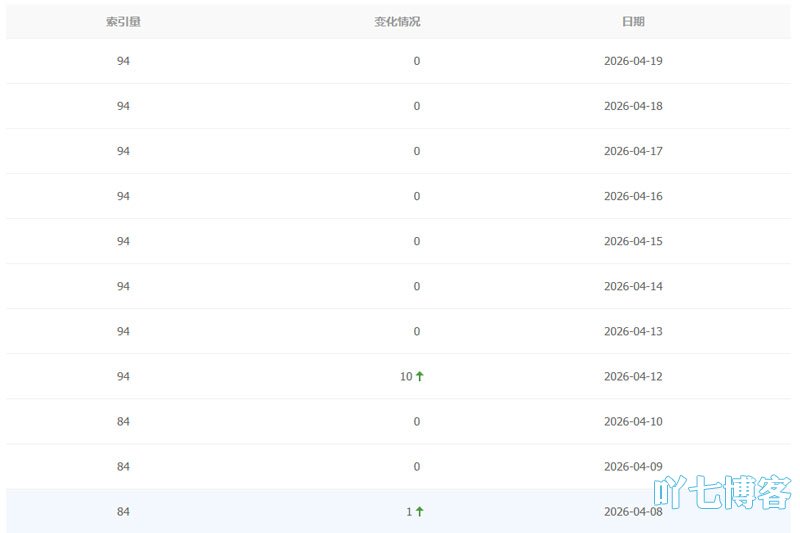Viewport: 800px width, 533px height.
Task: Select the date 2026-04-19 cell
Action: coord(633,61)
